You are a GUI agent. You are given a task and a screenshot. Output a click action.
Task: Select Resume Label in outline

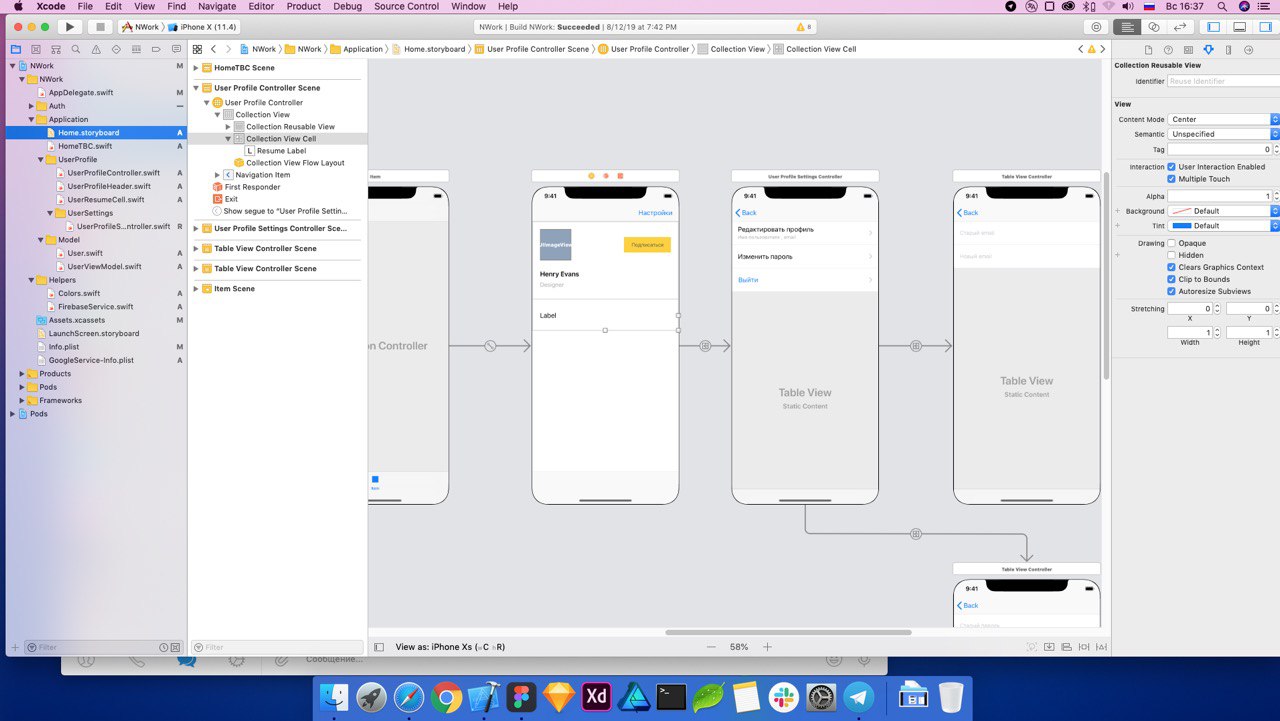click(x=281, y=151)
